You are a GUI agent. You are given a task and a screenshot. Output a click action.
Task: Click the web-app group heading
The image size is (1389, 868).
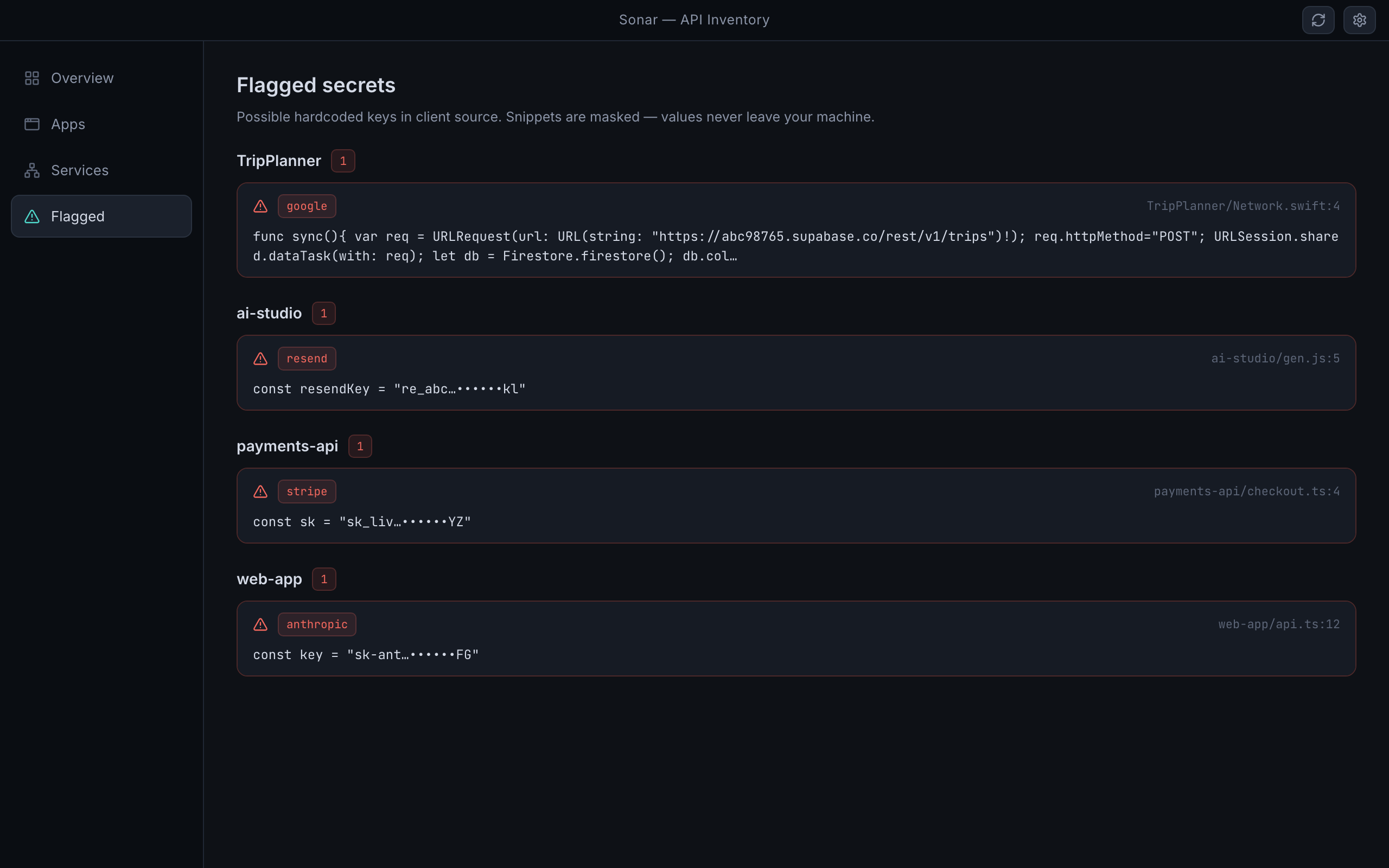click(269, 579)
